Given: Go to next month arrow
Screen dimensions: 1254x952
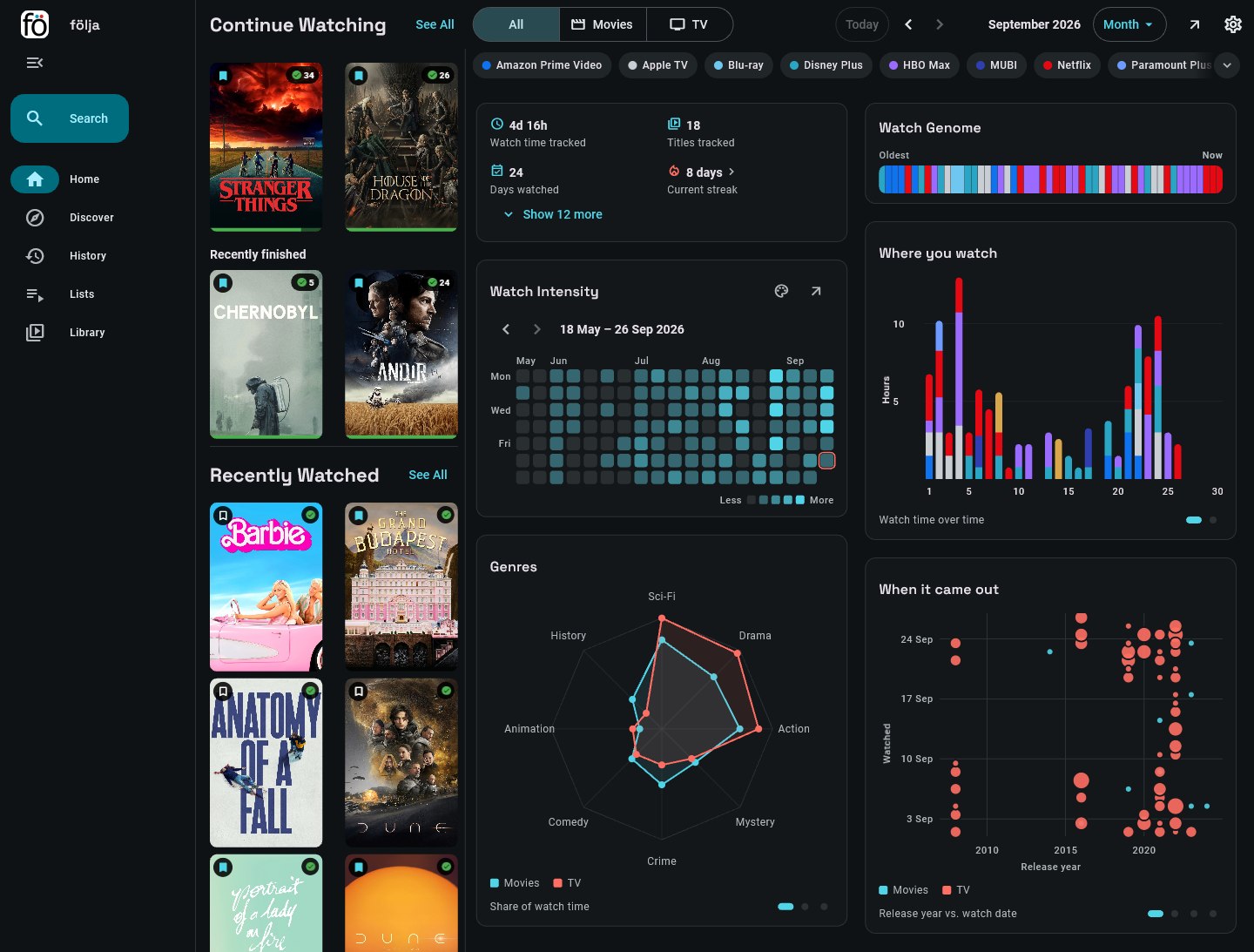Looking at the screenshot, I should (x=940, y=24).
